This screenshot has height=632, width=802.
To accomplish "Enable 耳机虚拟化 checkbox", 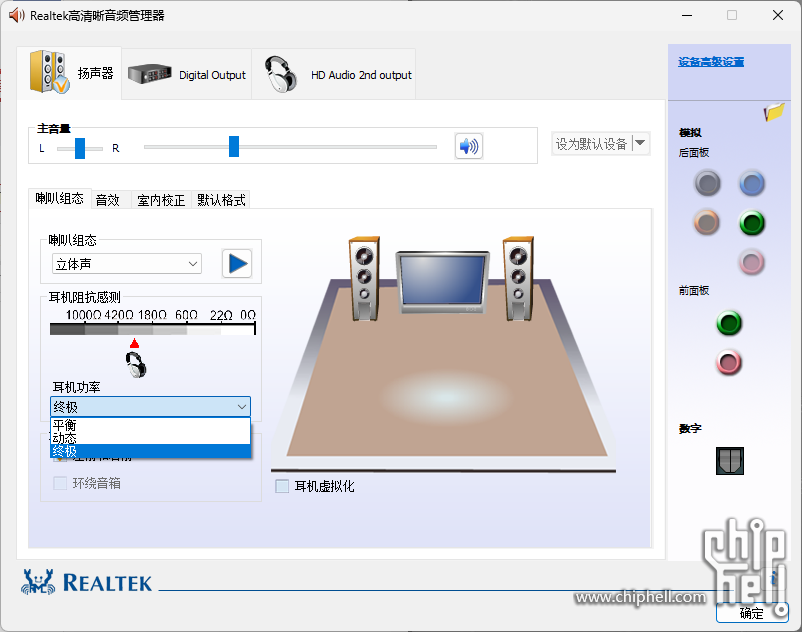I will coord(282,486).
